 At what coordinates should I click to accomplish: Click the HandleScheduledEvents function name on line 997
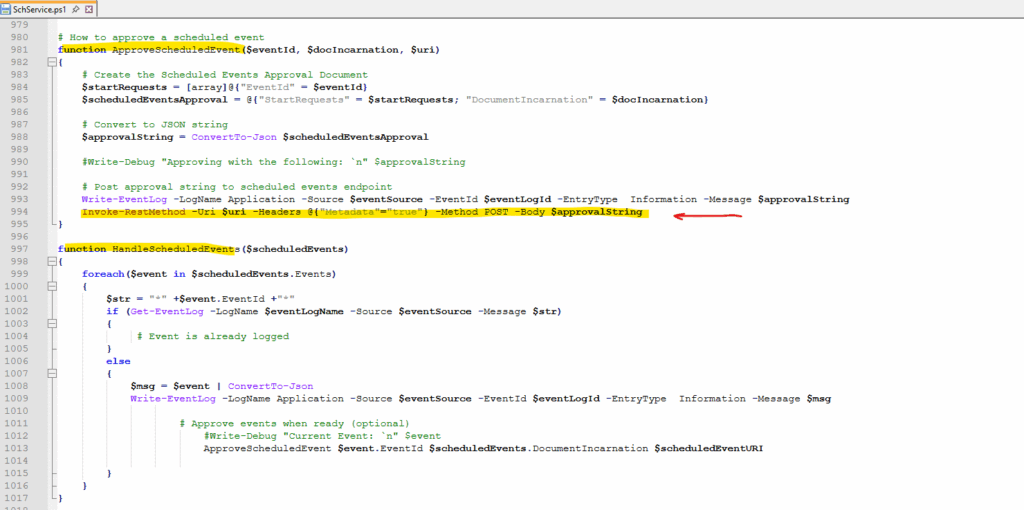(177, 249)
